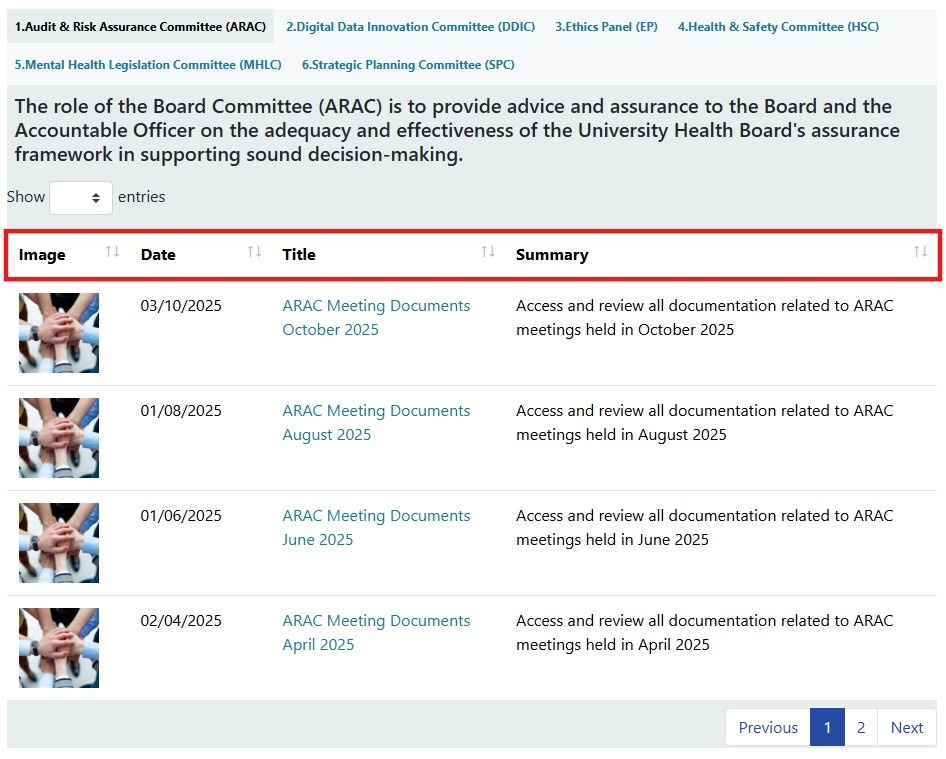Select the date 03/10/2025
This screenshot has width=946, height=759.
click(x=181, y=306)
